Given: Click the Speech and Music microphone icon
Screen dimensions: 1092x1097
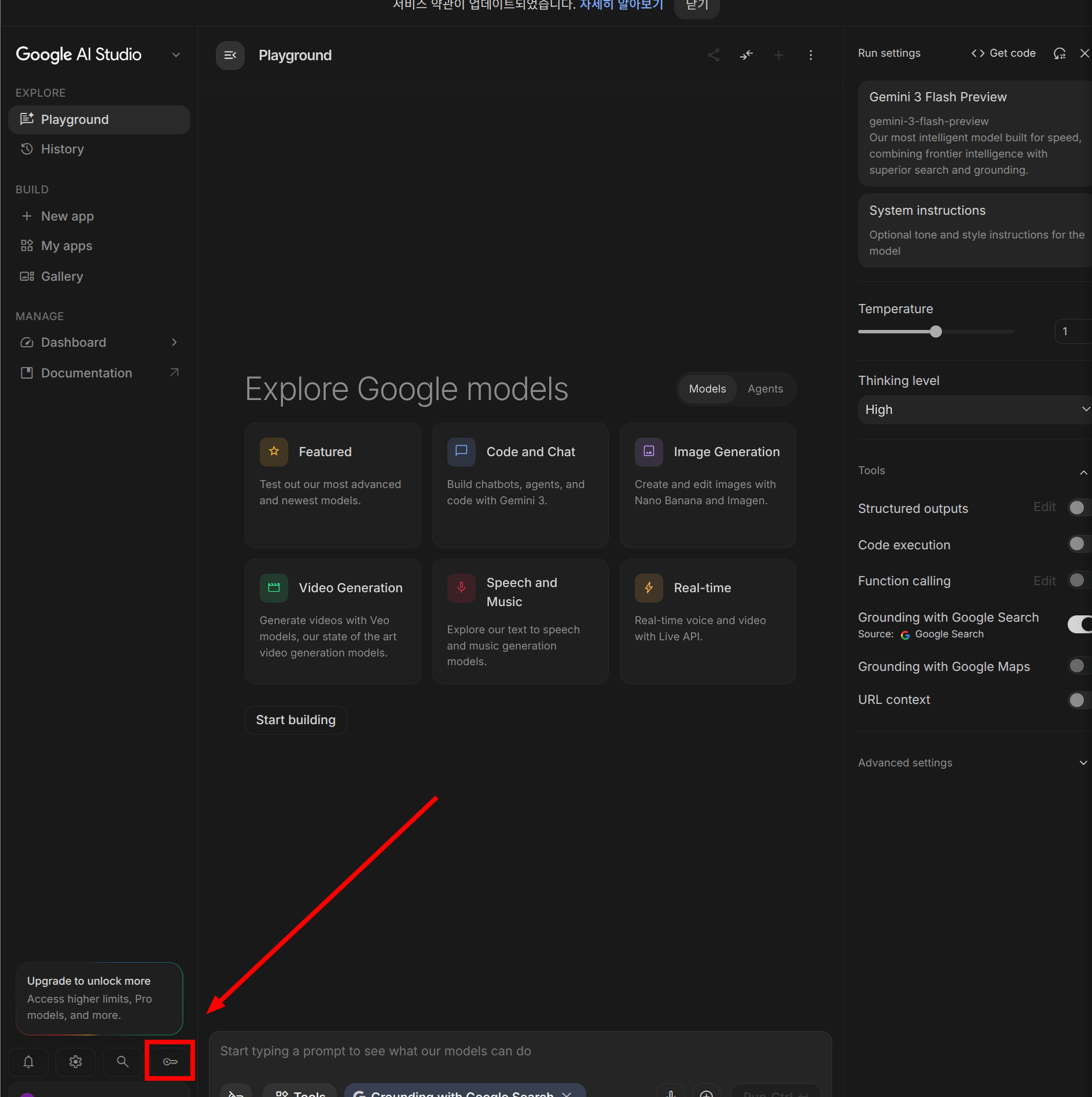Looking at the screenshot, I should tap(461, 588).
